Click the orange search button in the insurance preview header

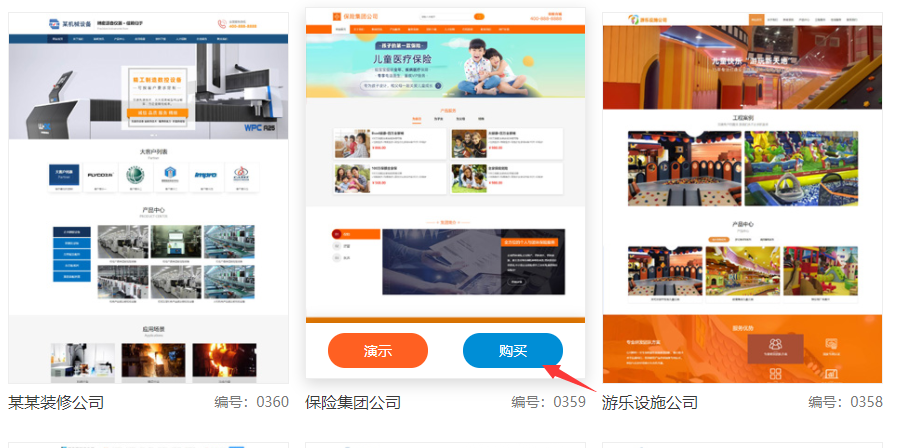pyautogui.click(x=478, y=17)
